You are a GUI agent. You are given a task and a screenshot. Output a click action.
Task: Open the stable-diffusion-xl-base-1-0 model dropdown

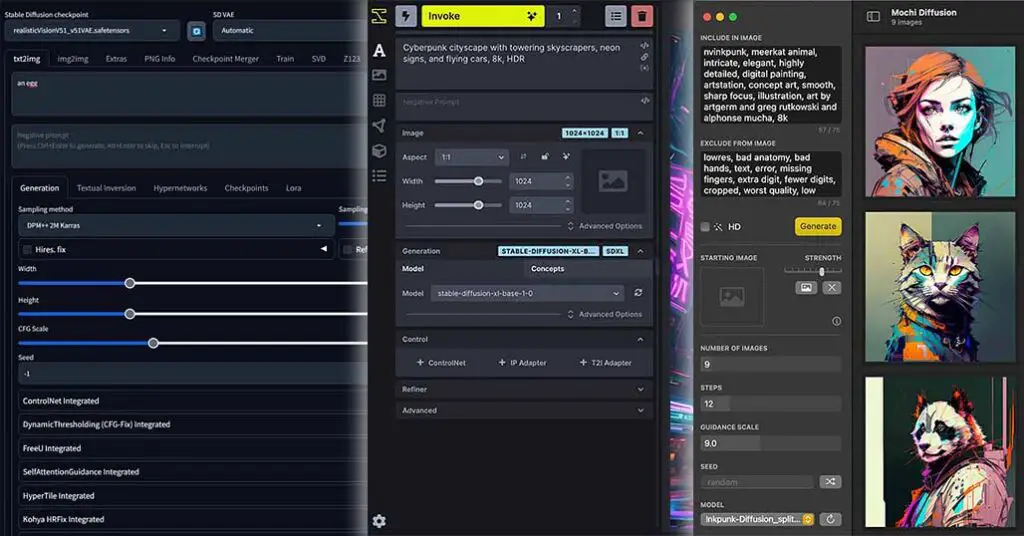[x=528, y=293]
